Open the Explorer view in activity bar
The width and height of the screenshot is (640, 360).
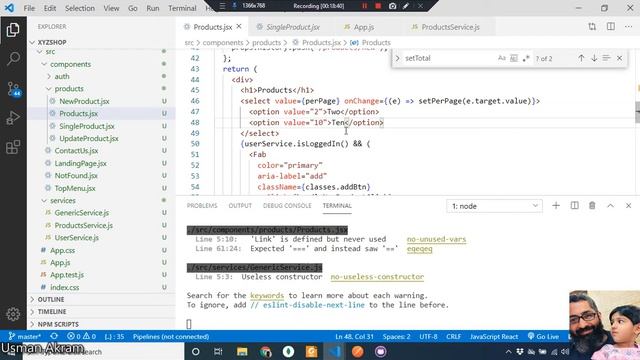[13, 30]
